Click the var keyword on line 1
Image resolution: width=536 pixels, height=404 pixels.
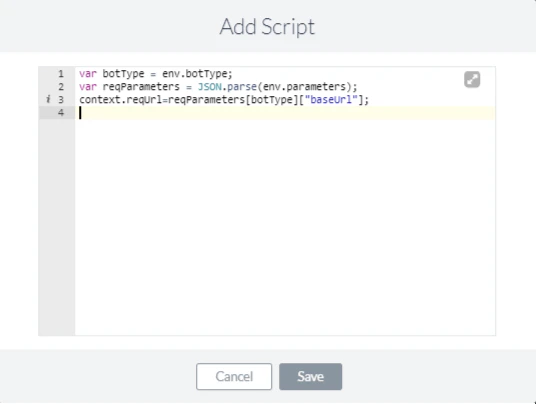tap(88, 74)
